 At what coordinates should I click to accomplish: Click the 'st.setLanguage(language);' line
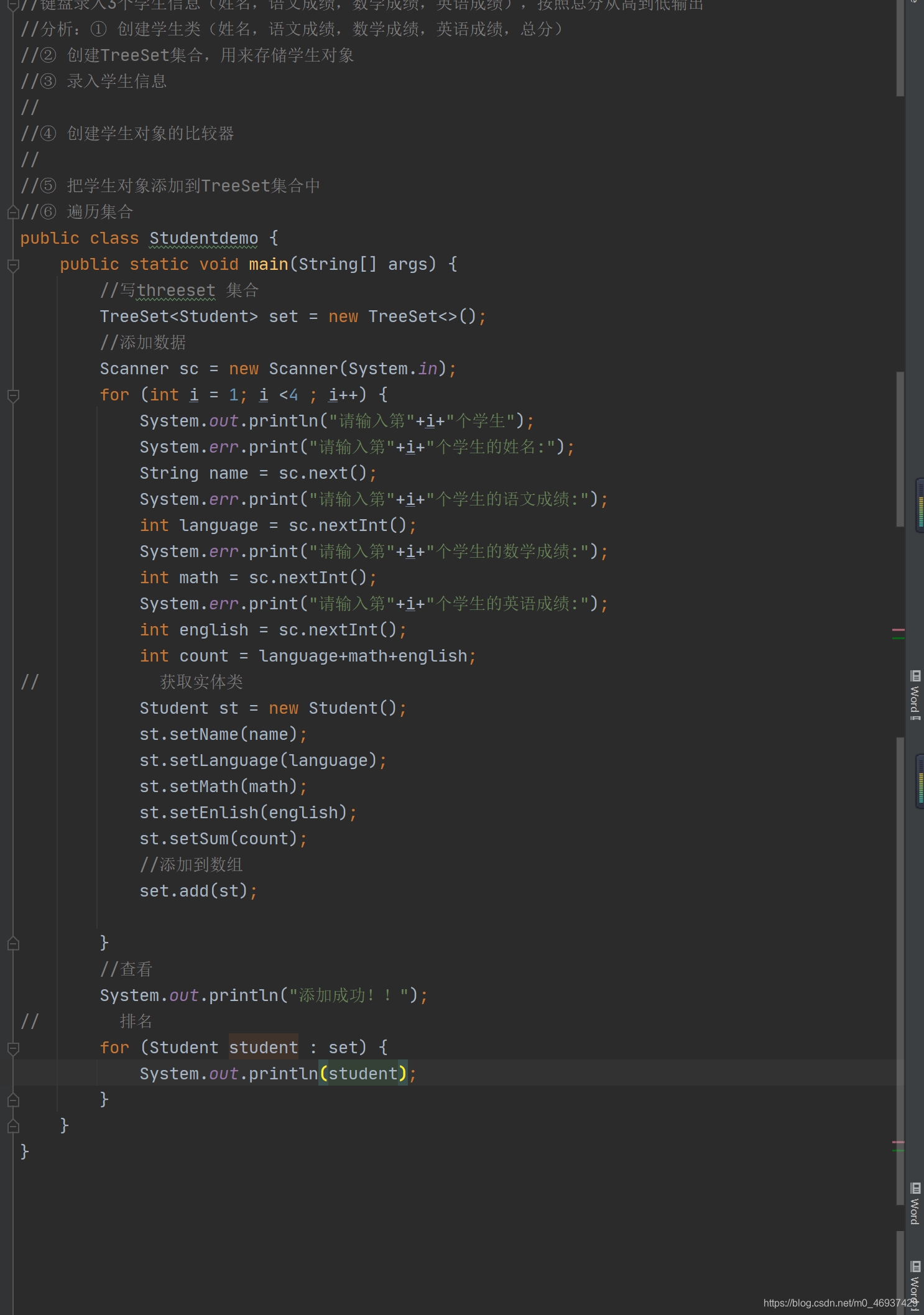coord(263,761)
